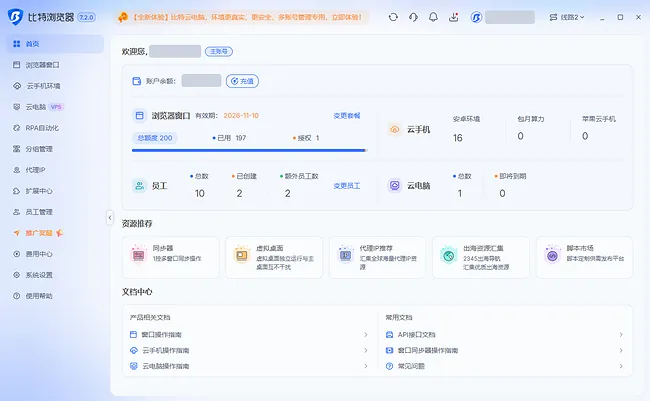Click the 主账号 badge
Image resolution: width=650 pixels, height=401 pixels.
pyautogui.click(x=219, y=51)
